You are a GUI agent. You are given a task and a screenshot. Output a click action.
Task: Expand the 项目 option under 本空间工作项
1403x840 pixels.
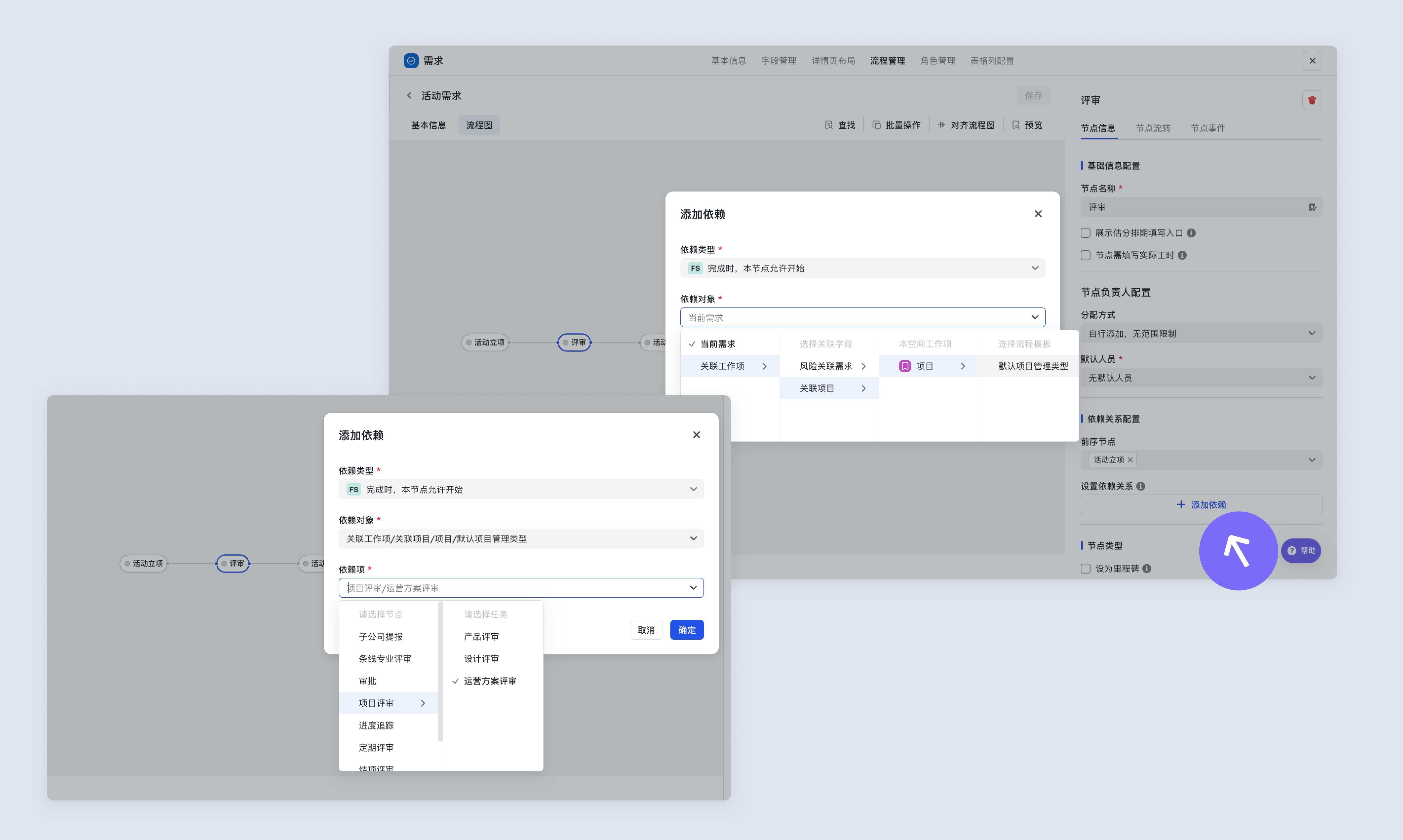click(x=929, y=366)
